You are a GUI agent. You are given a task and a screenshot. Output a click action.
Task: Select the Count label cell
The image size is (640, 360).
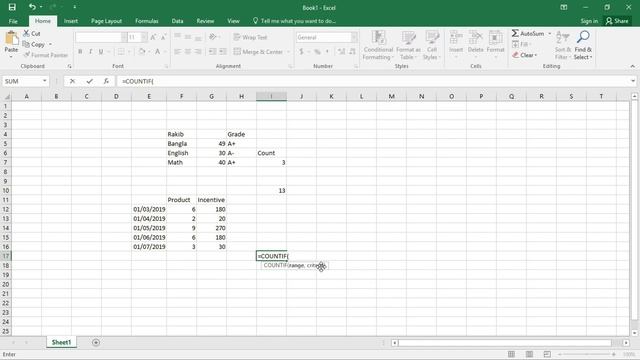pos(271,153)
